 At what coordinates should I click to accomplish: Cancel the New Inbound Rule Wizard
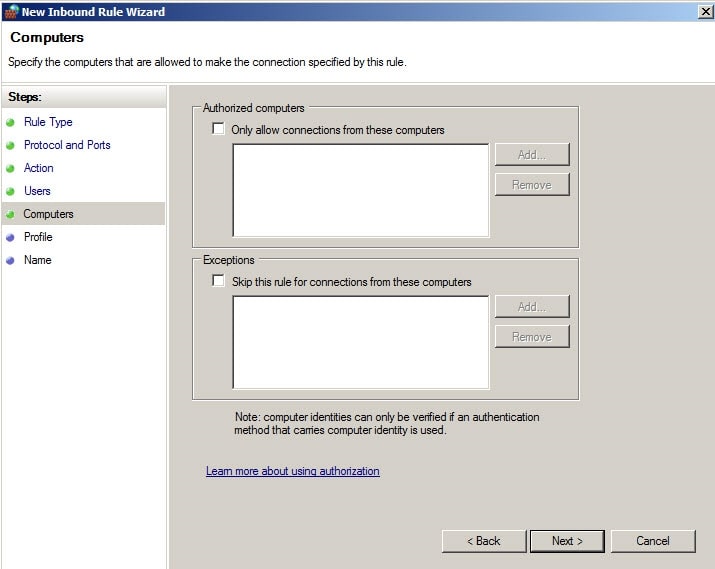pos(652,541)
